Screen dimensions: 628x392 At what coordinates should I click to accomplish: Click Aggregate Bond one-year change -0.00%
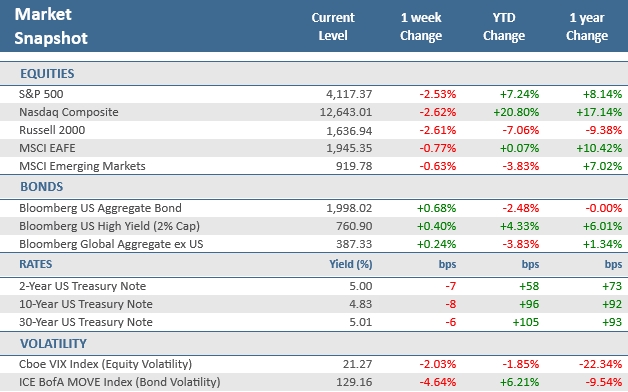click(x=604, y=208)
